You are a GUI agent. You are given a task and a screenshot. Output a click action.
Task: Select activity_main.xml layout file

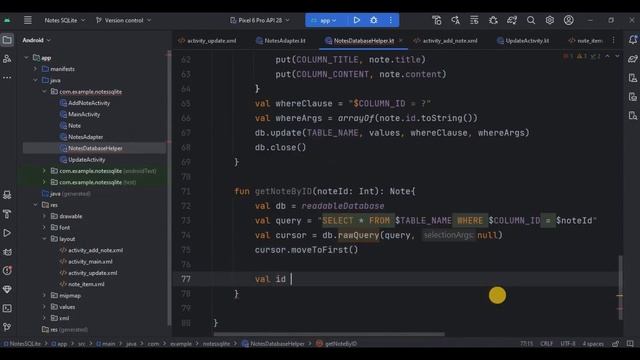coord(86,261)
